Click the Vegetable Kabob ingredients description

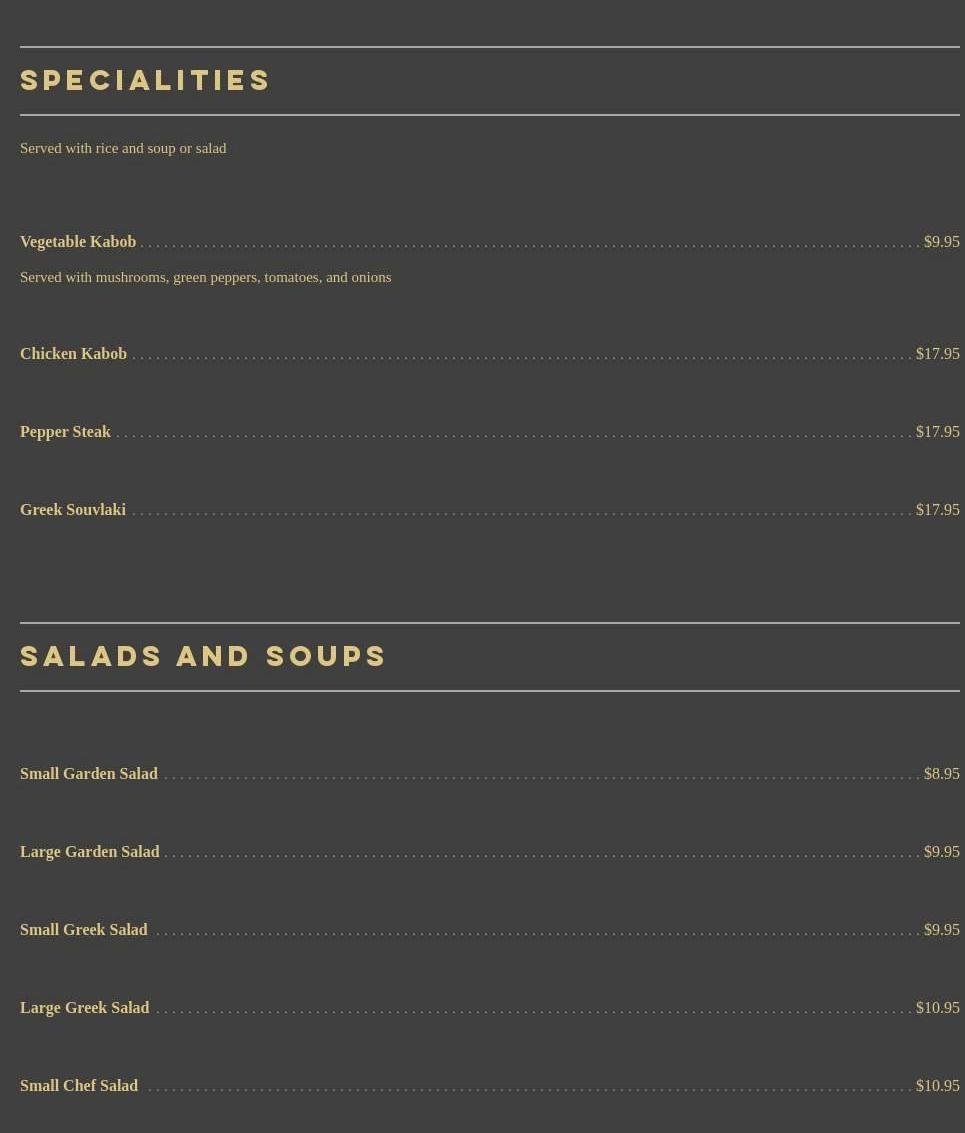click(x=205, y=277)
